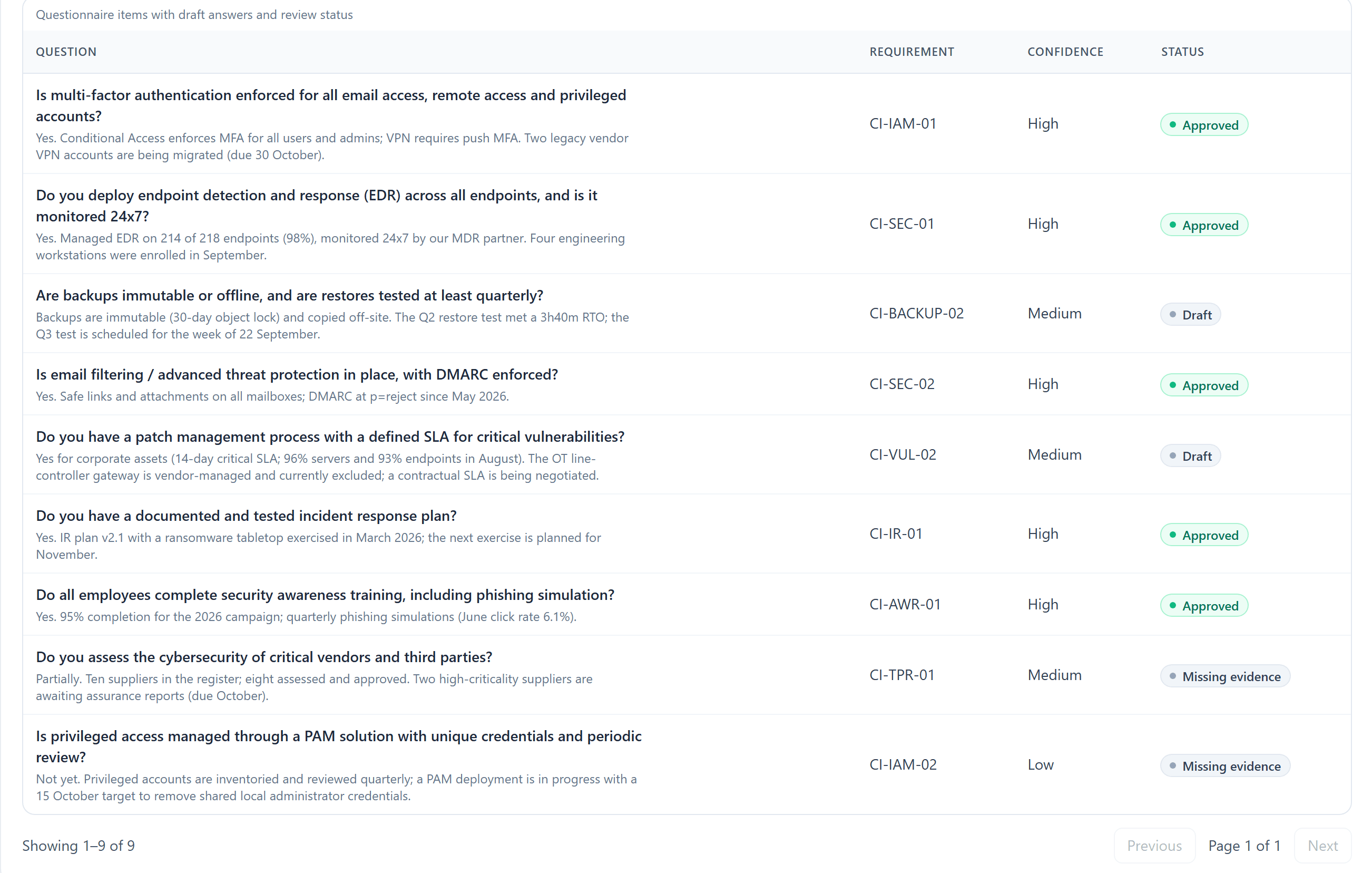Open the email filtering DMARC question
This screenshot has height=873, width=1372.
click(297, 375)
